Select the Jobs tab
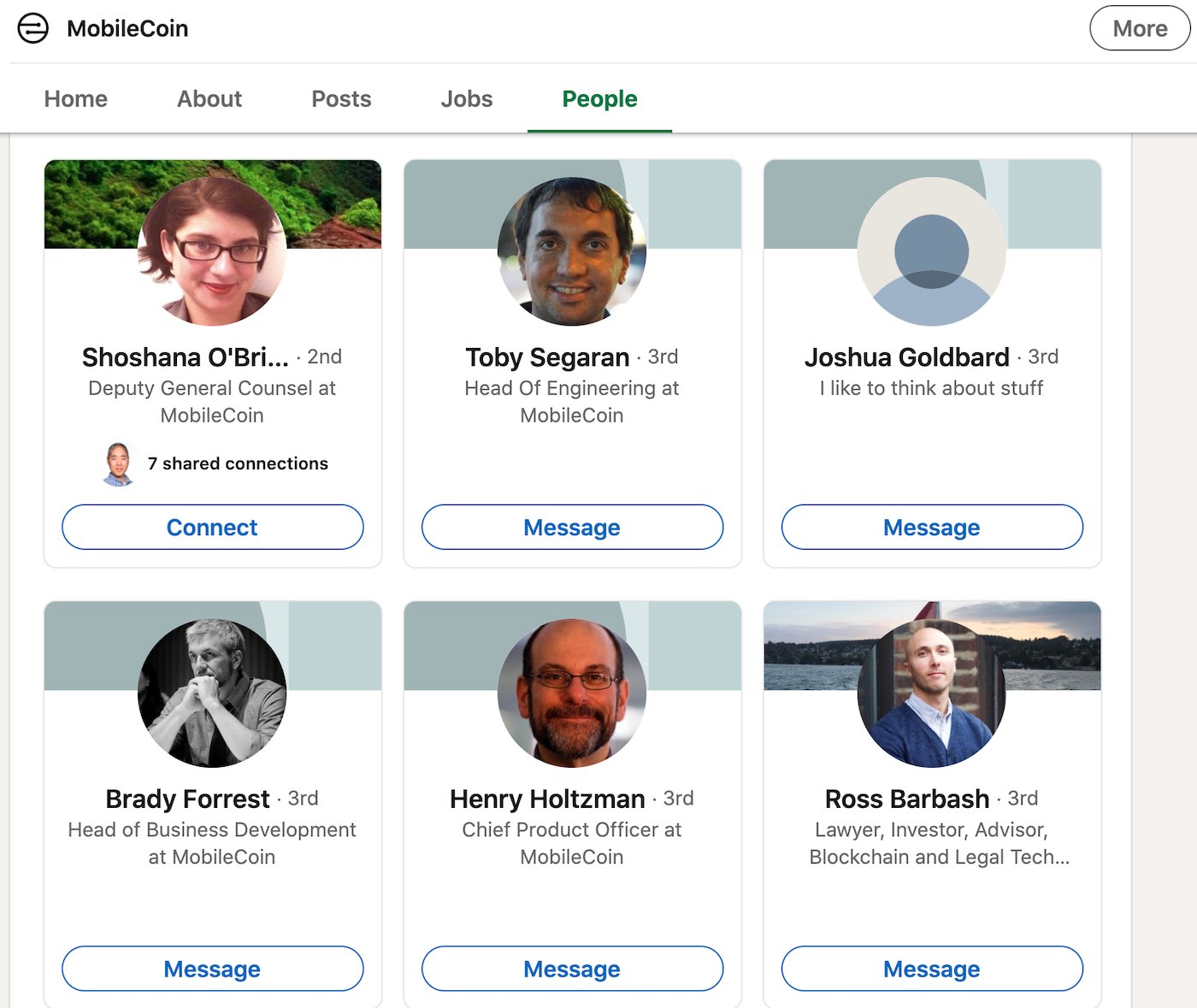 pos(467,99)
